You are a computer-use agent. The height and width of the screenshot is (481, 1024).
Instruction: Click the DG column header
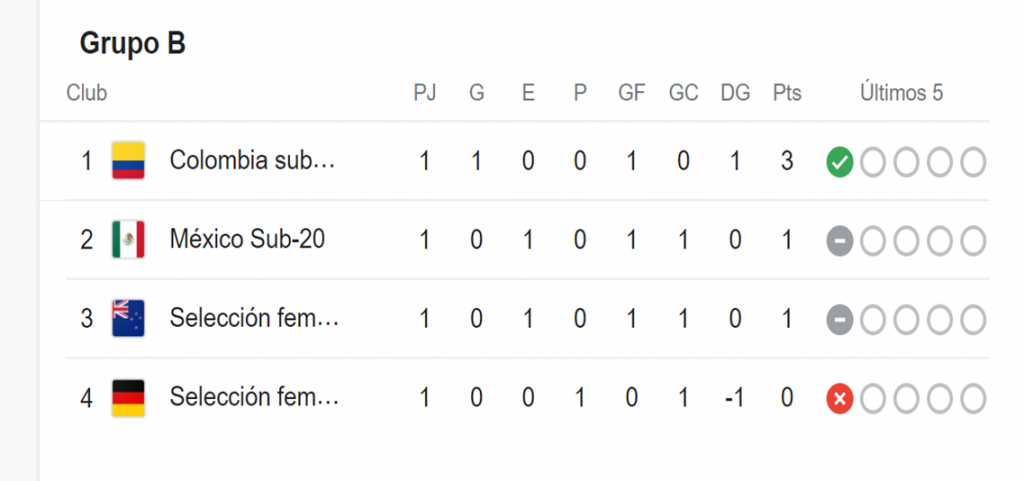735,93
